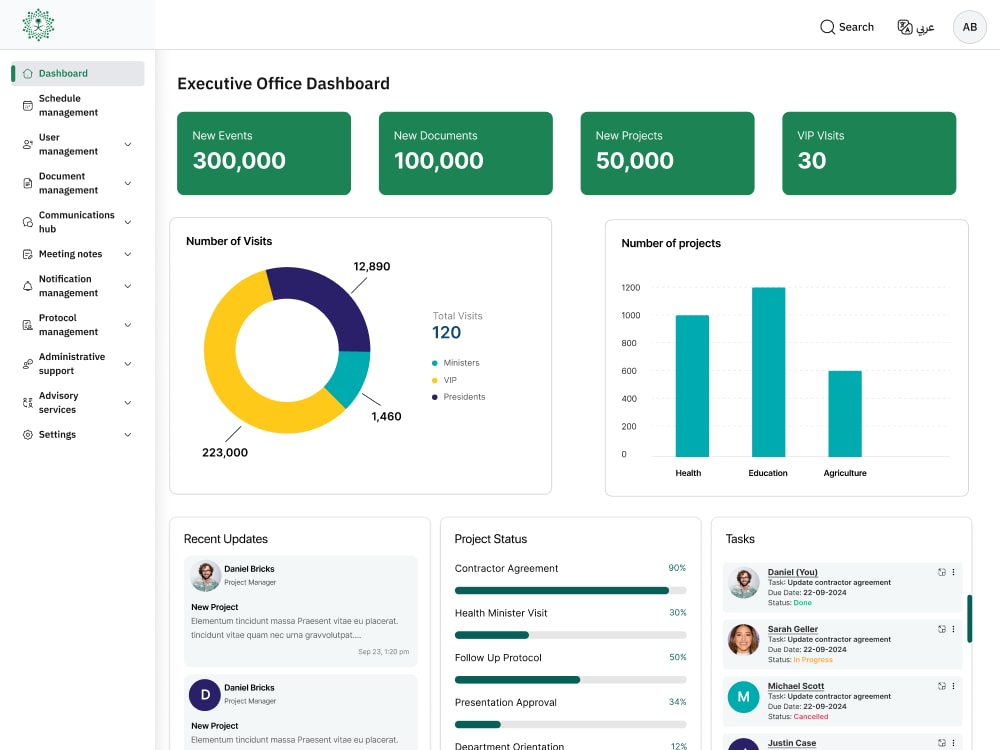Click the Settings gear icon
The height and width of the screenshot is (750, 1000).
click(x=27, y=435)
